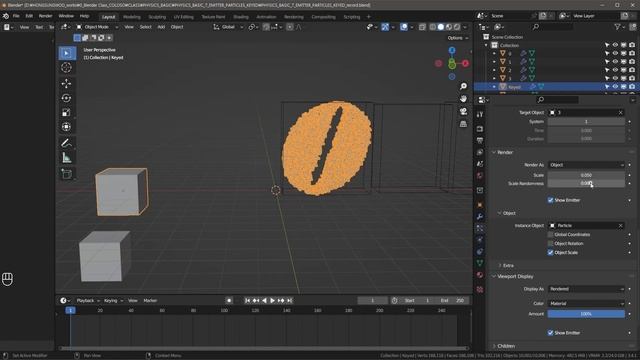
Task: Collapse the Viewport Display panel
Action: pyautogui.click(x=494, y=276)
